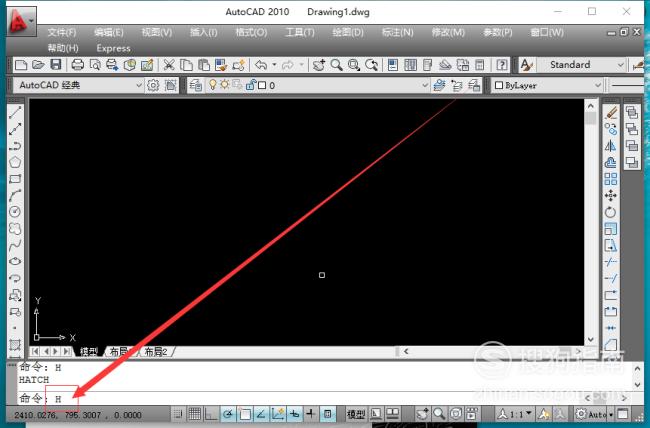Select the Mirror tool
650x428 pixels.
pos(611,146)
